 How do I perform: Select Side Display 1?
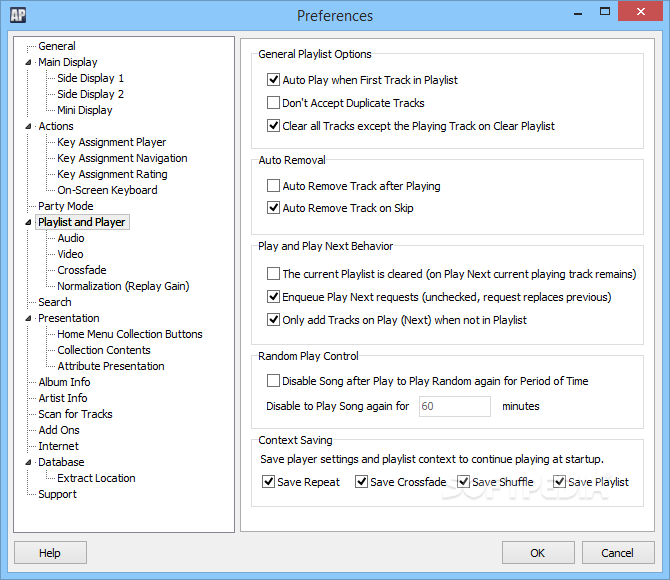coord(91,78)
